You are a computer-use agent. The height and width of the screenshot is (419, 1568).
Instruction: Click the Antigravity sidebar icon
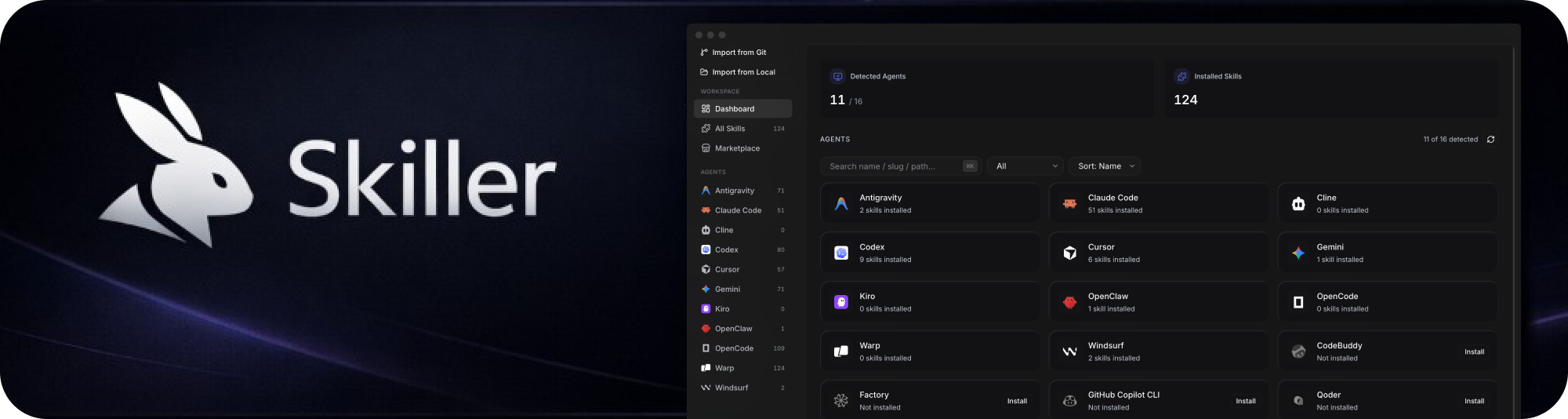pyautogui.click(x=706, y=191)
